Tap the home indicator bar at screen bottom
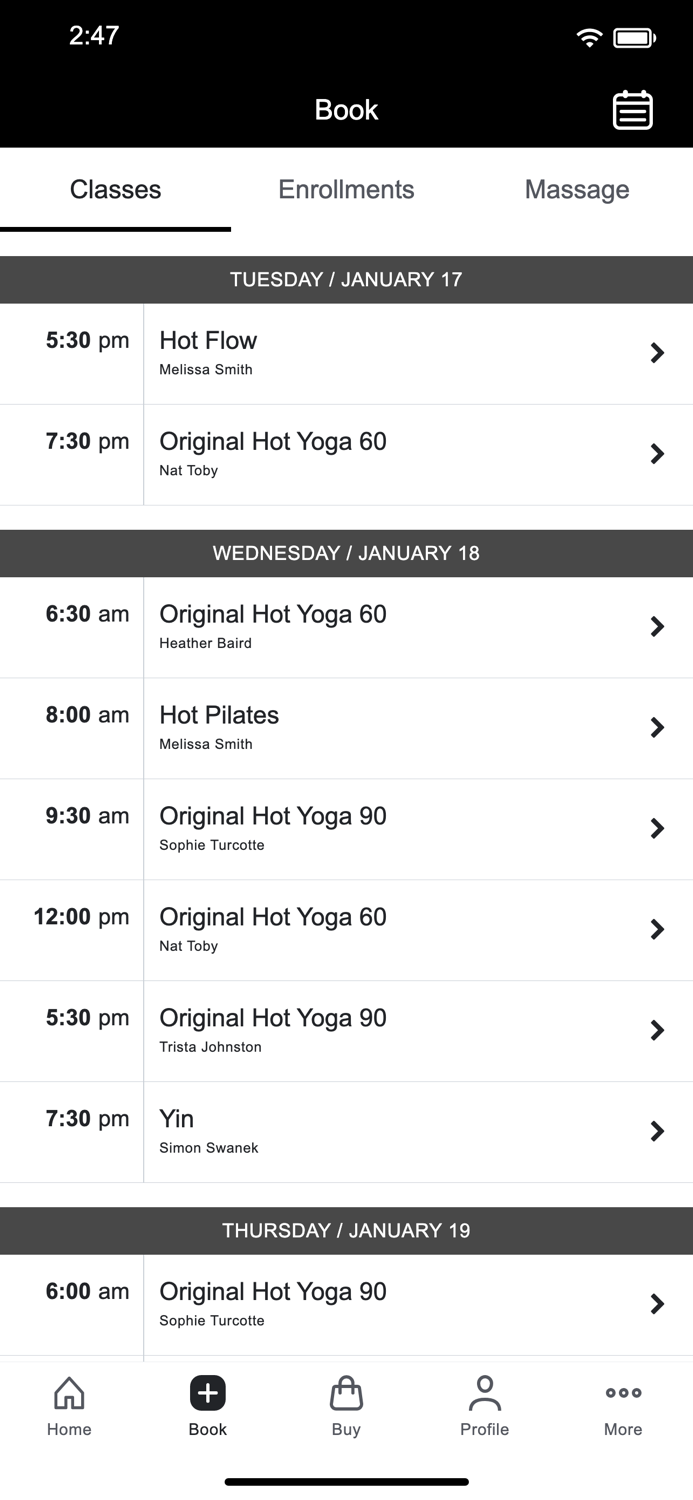 [346, 1481]
